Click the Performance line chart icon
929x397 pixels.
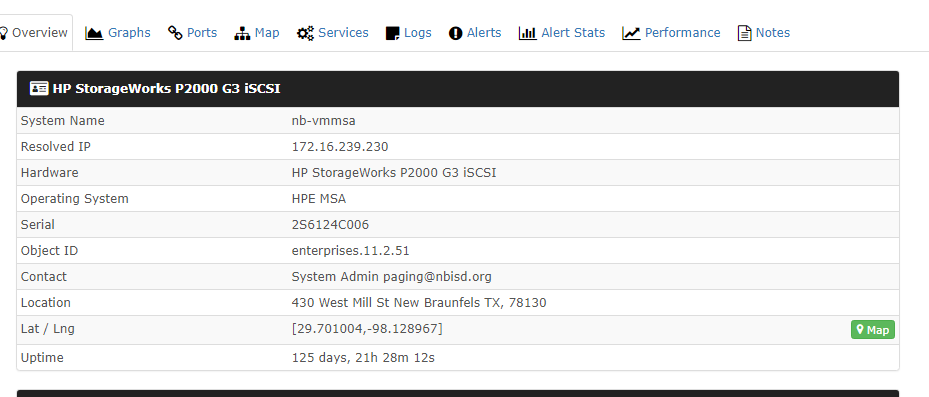click(x=631, y=33)
